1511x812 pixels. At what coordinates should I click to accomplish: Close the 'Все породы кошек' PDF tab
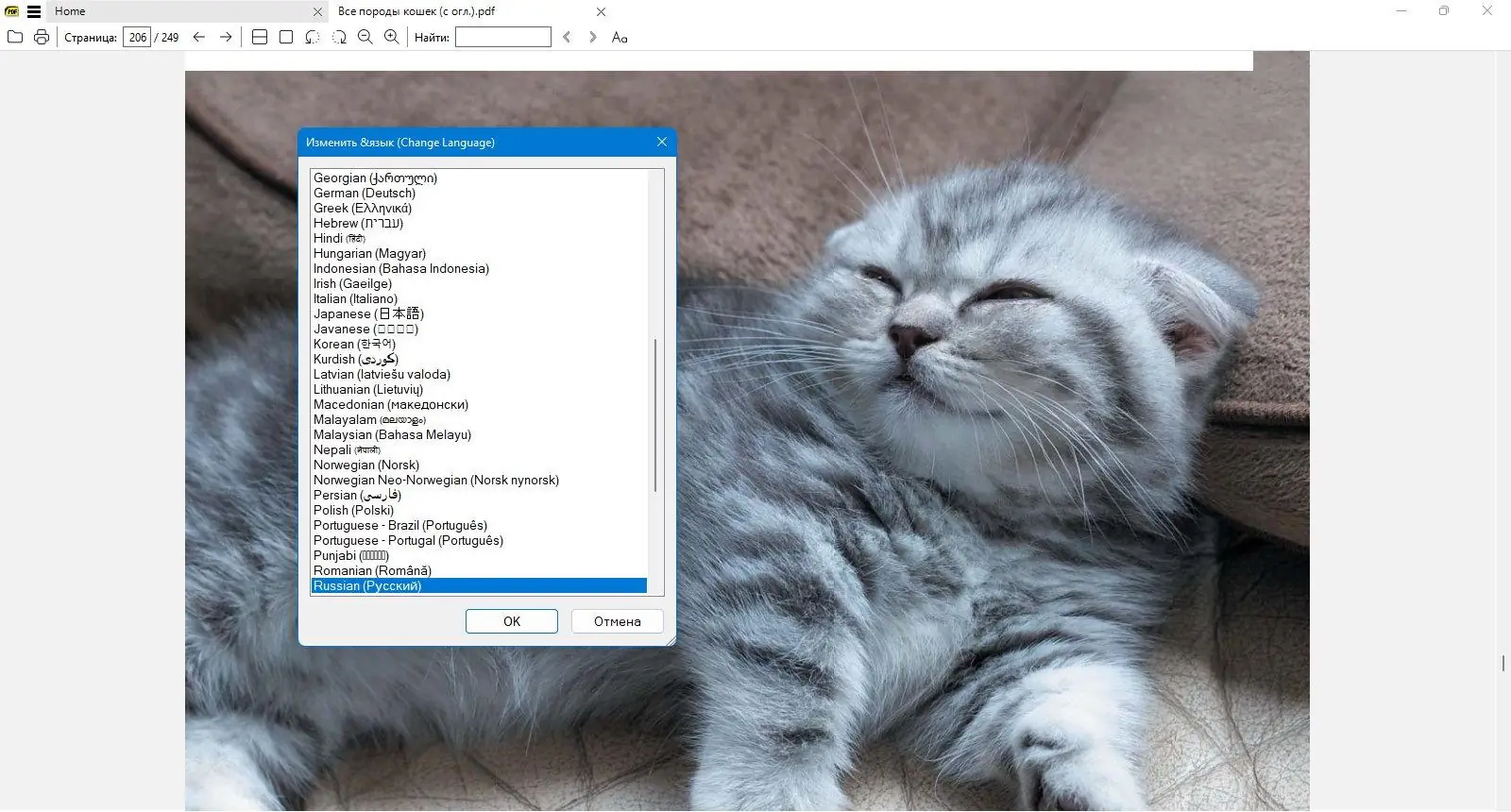(602, 12)
